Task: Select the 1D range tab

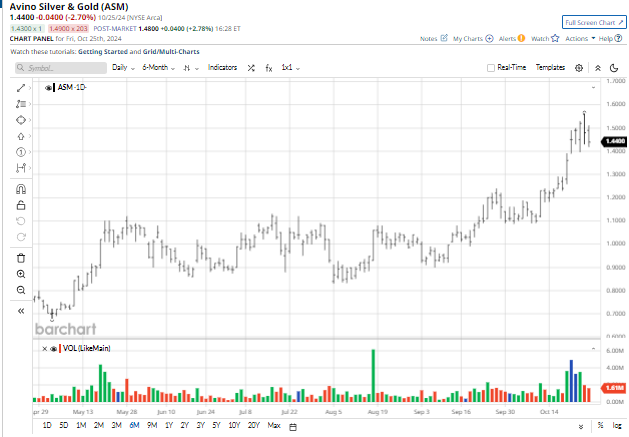Action: click(47, 425)
